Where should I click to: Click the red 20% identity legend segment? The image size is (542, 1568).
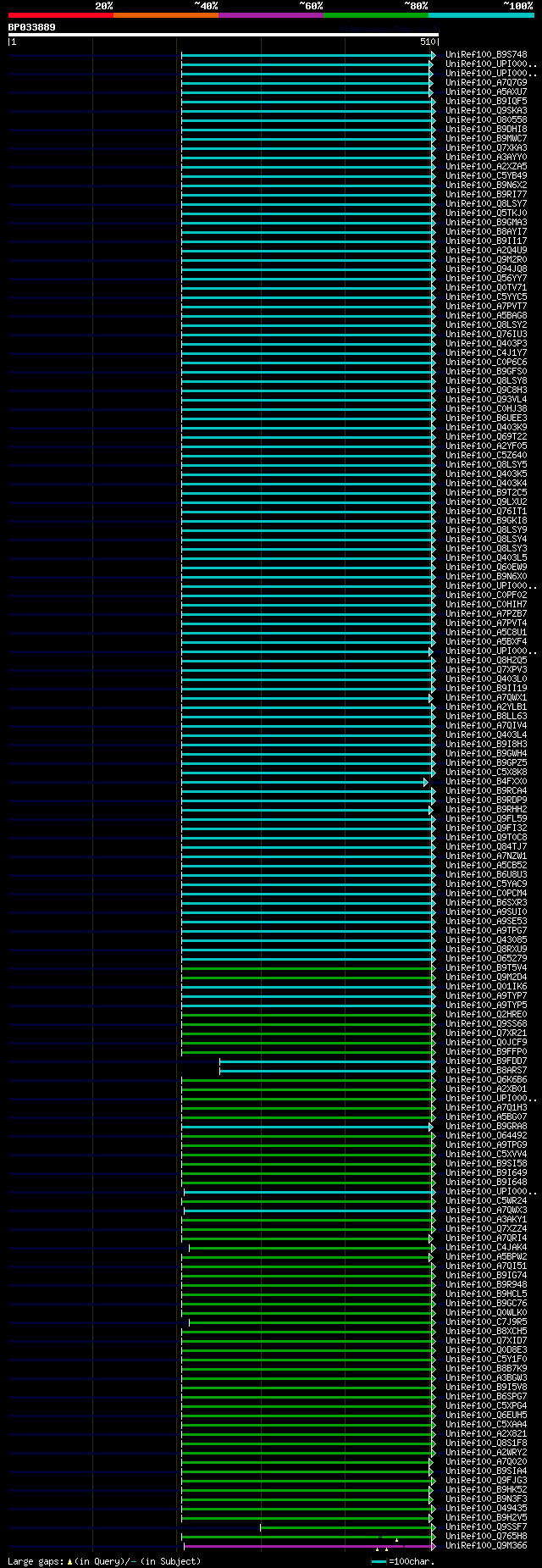61,15
